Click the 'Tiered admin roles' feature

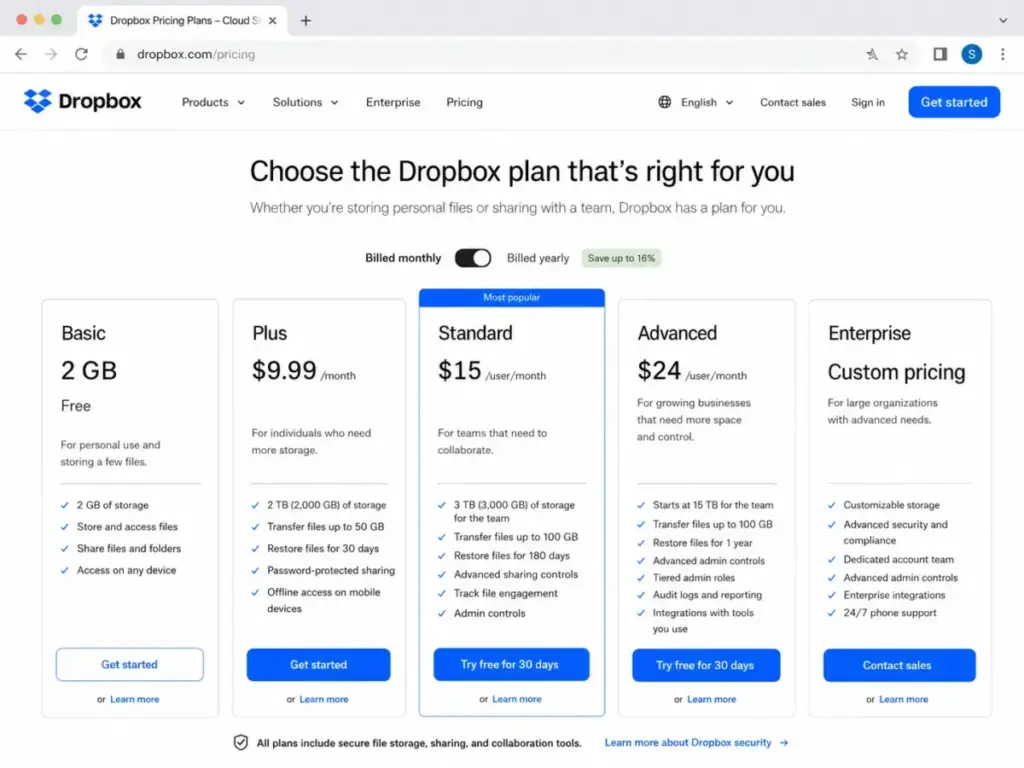pos(694,577)
